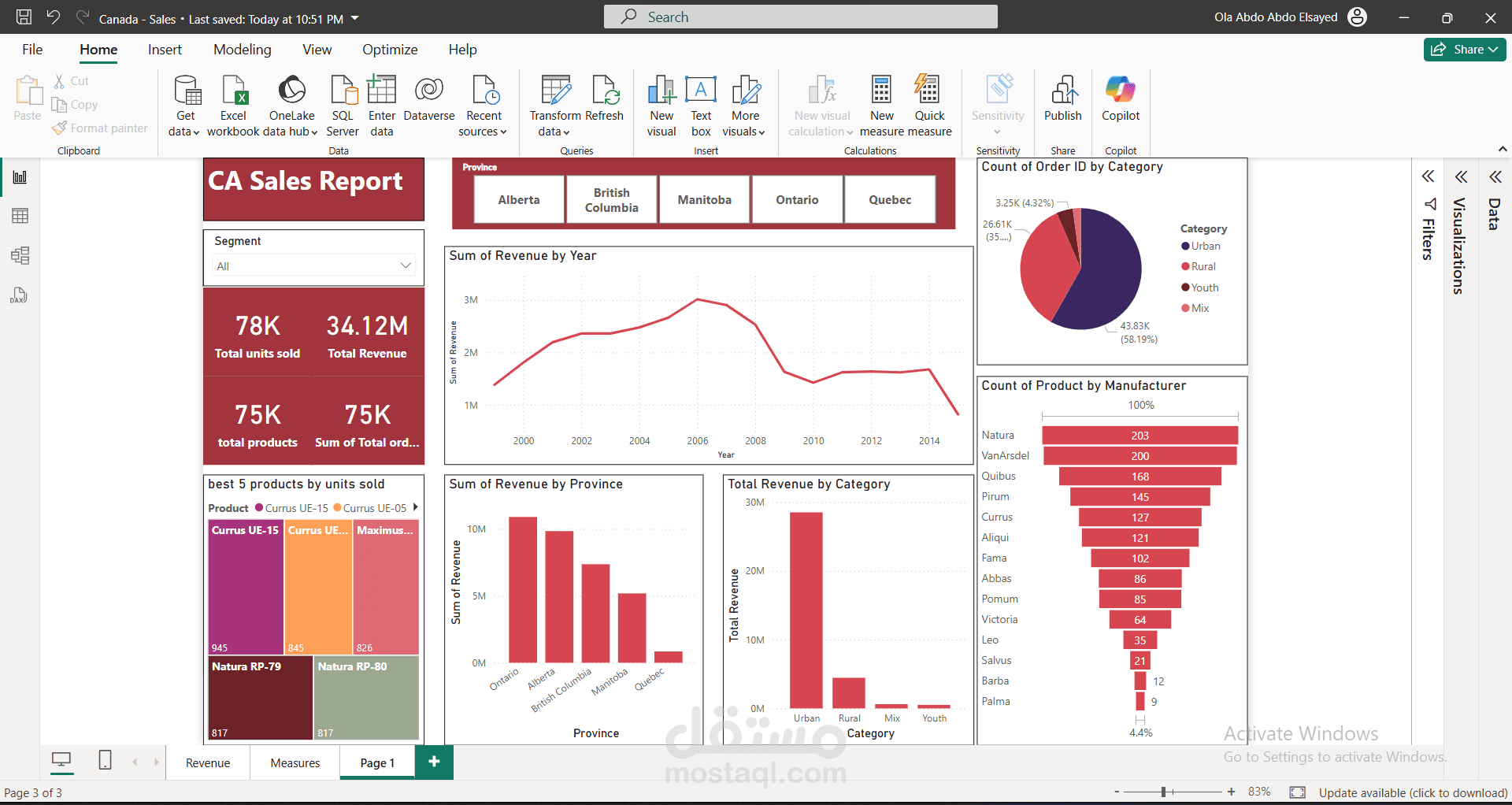
Task: Insert a New visual
Action: pyautogui.click(x=661, y=106)
